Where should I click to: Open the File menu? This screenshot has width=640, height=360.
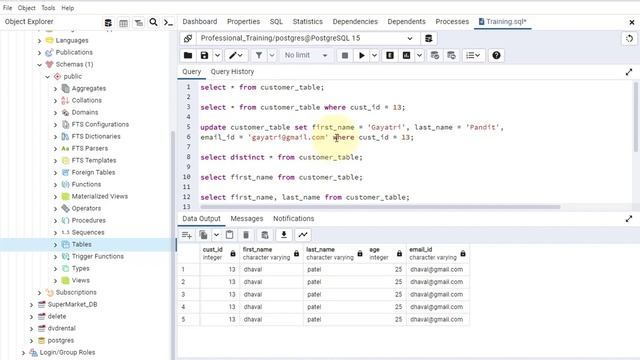pos(7,8)
